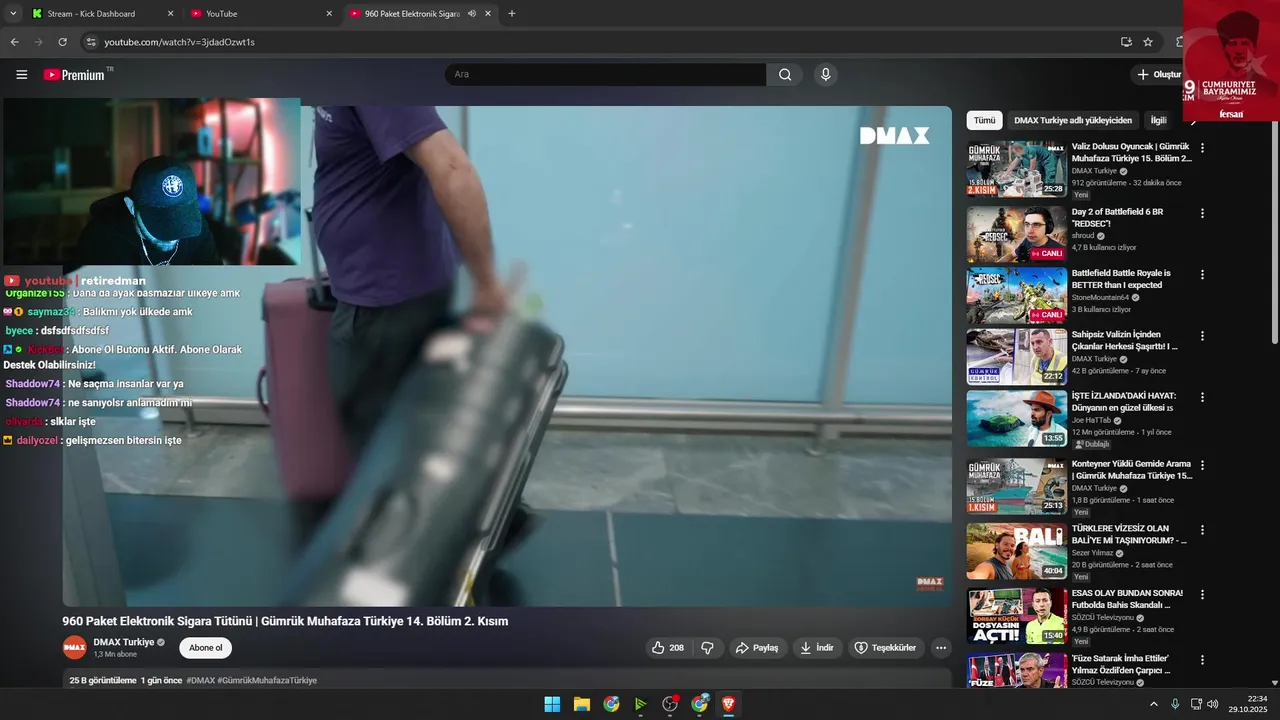Open DMAX Turkiye channel avatar
Viewport: 1280px width, 720px height.
pos(75,648)
